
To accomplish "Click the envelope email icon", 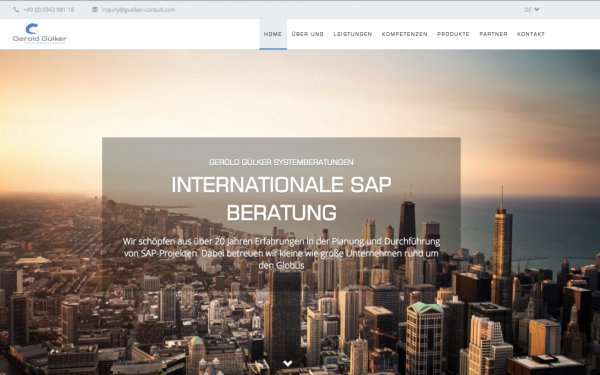I will click(95, 10).
